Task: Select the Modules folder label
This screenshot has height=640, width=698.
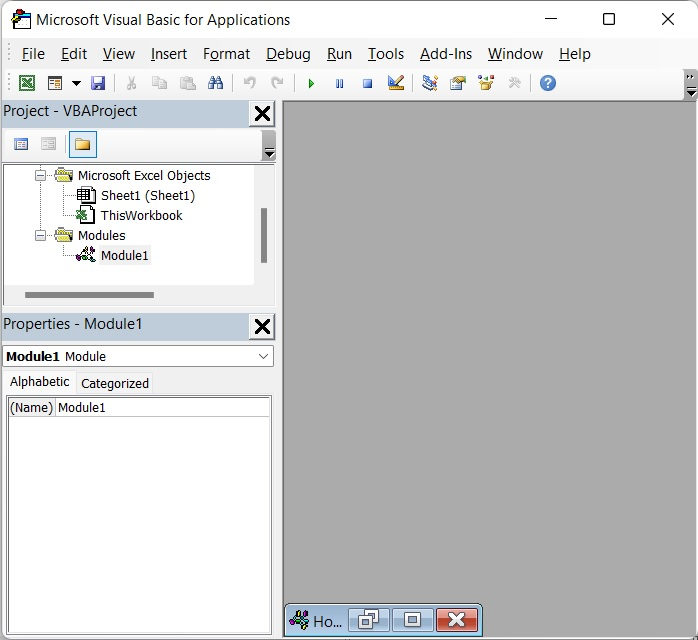Action: [101, 235]
